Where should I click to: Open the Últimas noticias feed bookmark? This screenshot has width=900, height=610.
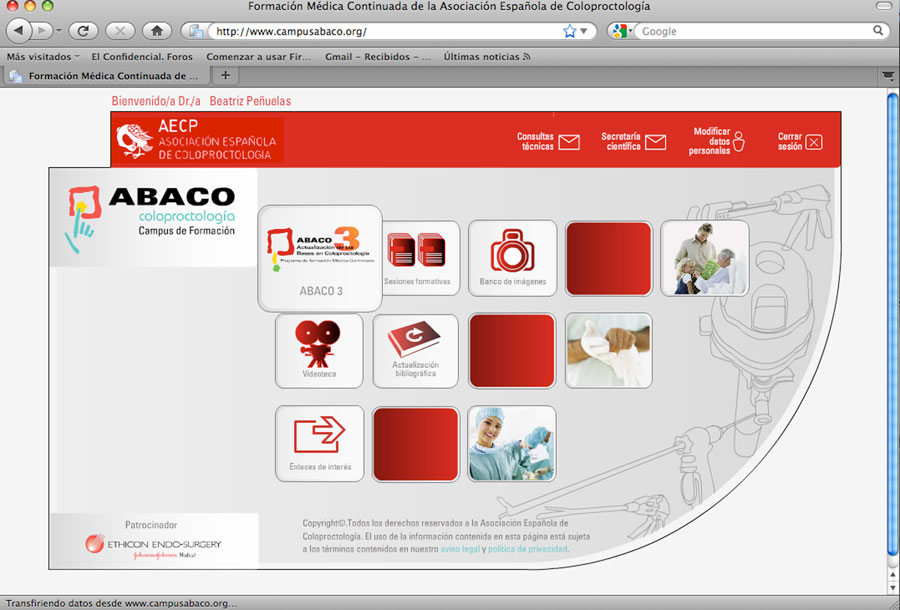487,57
